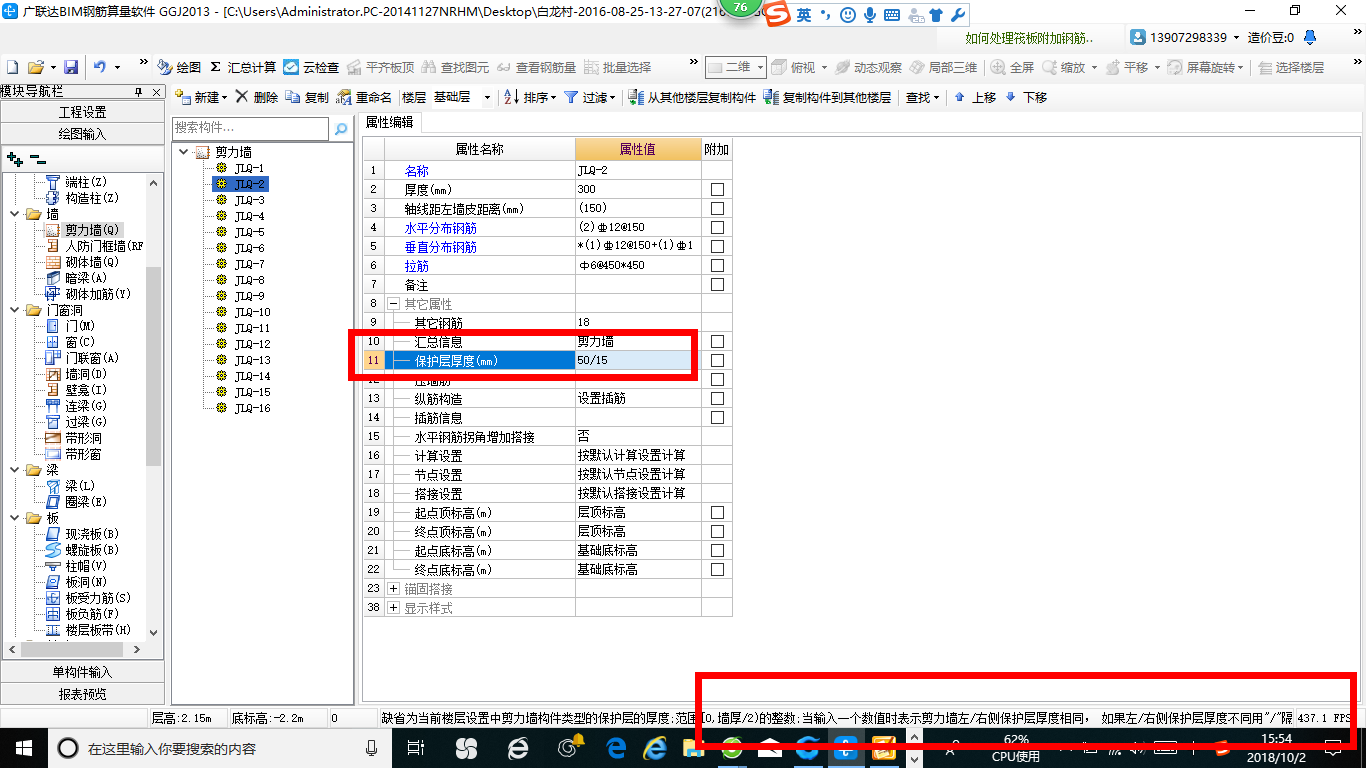Collapse the 梁 folder in navigation tree
1366x768 pixels.
tap(13, 470)
